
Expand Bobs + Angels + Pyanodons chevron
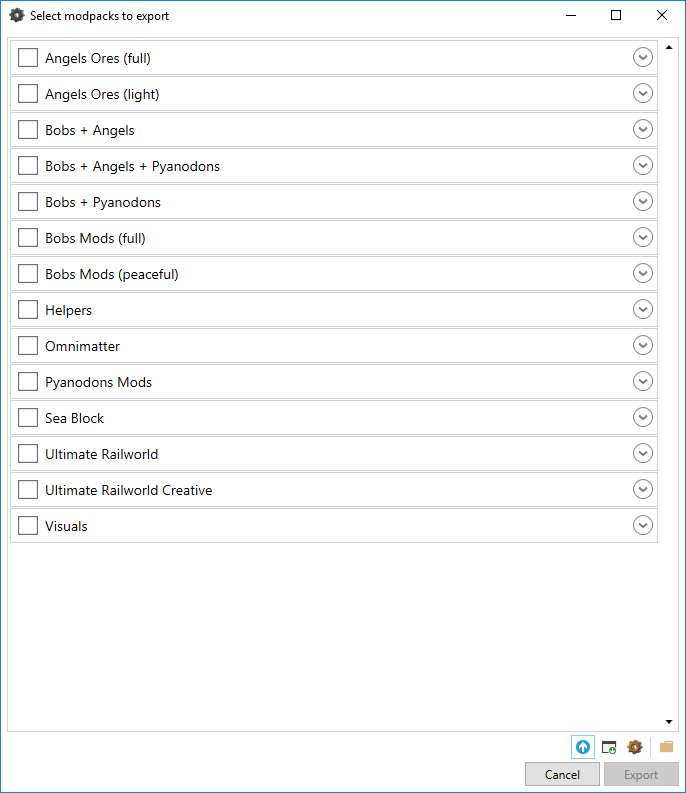tap(642, 165)
